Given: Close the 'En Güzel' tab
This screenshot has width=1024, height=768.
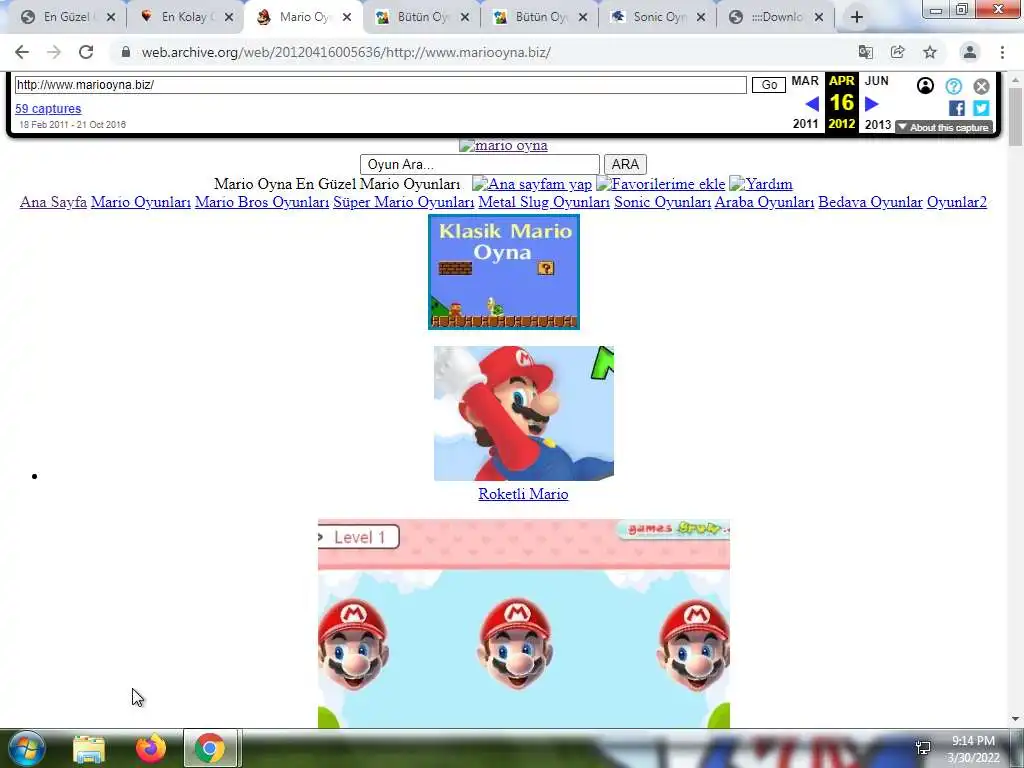Looking at the screenshot, I should coord(111,18).
